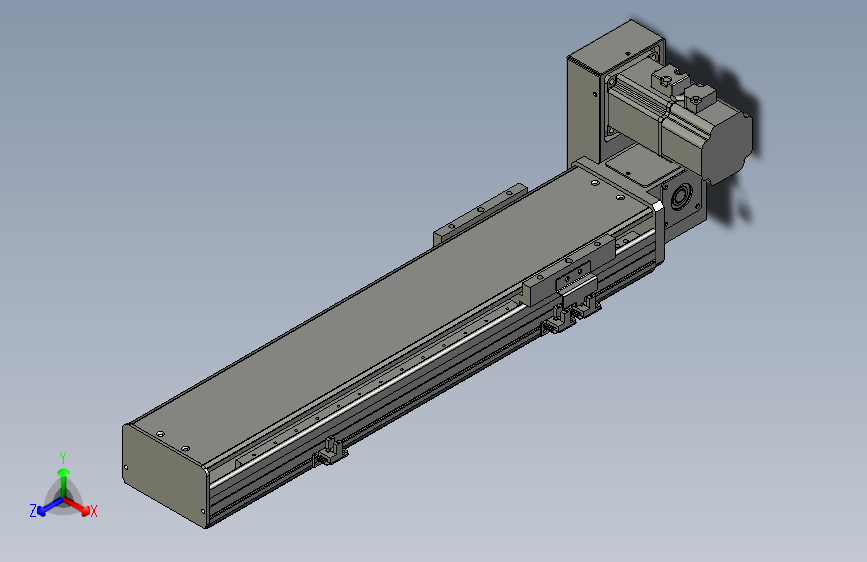Select the slider carriage block on the rail

pyautogui.click(x=570, y=271)
